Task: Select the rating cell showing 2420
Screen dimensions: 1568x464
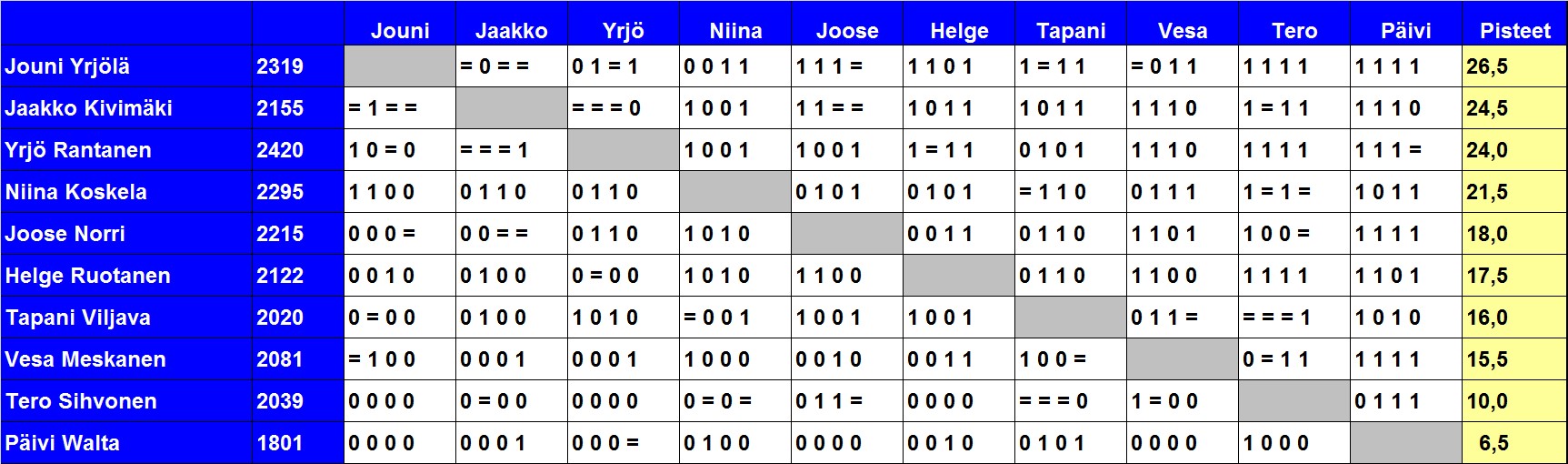Action: coord(280,150)
